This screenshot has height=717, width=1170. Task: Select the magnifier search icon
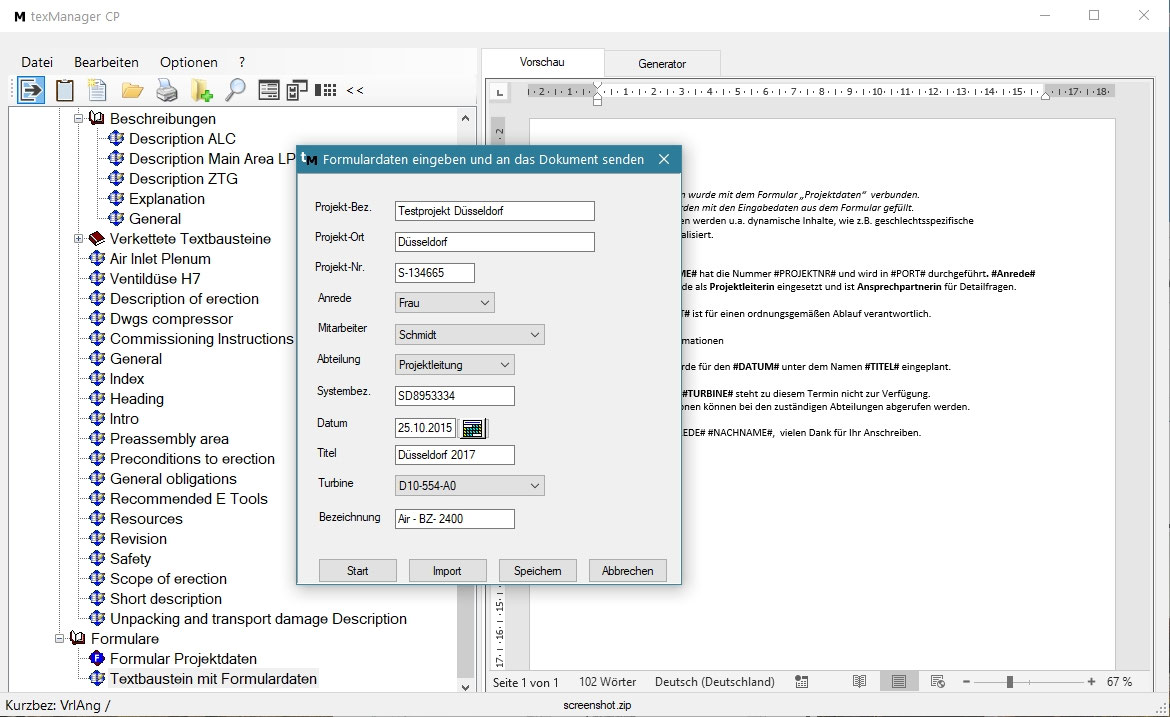(x=233, y=90)
